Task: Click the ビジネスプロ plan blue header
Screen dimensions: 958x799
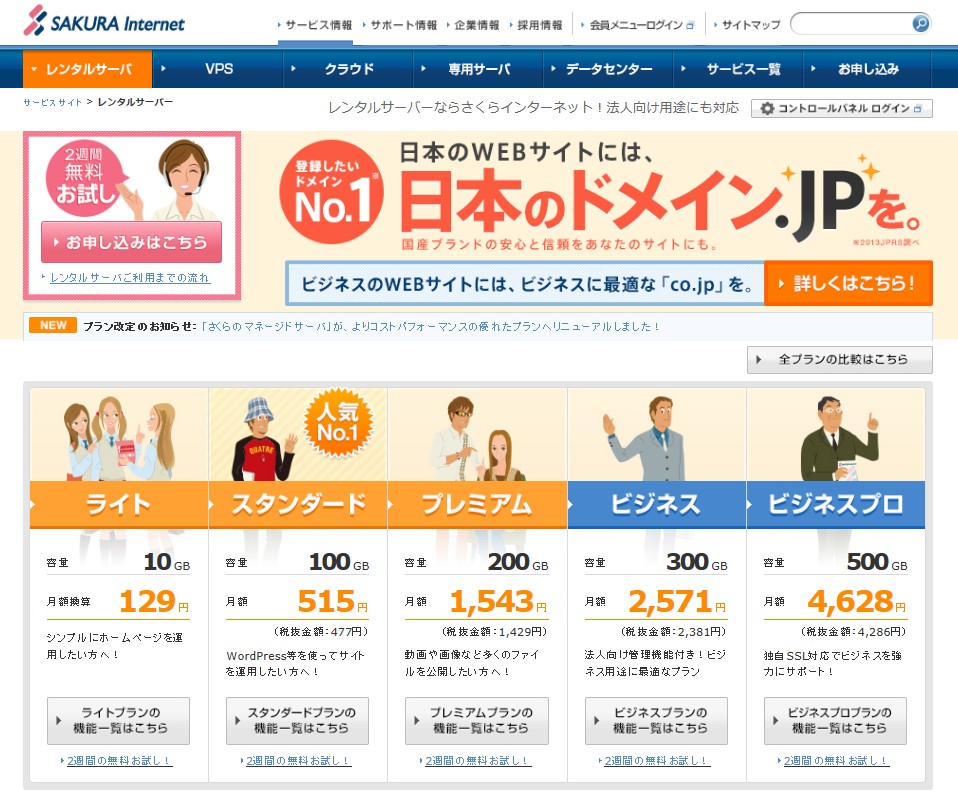Action: coord(836,505)
